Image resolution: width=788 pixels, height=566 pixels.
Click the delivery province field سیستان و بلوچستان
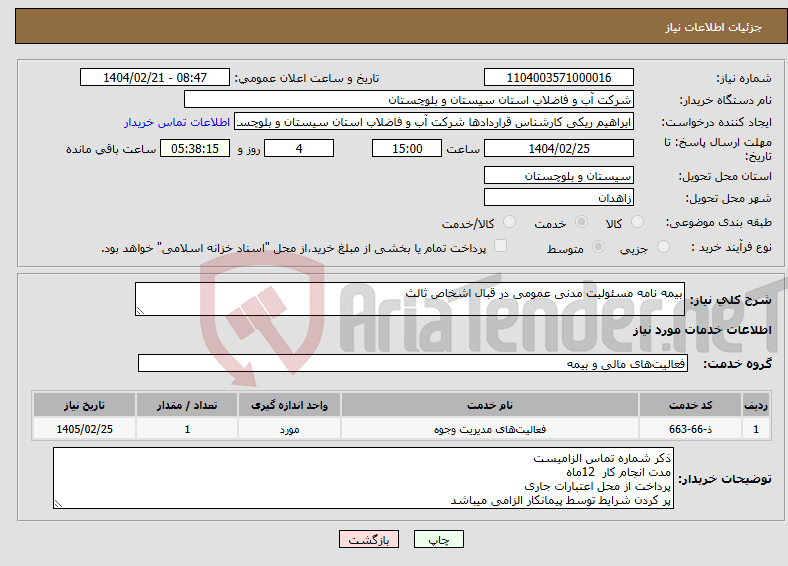[x=558, y=175]
